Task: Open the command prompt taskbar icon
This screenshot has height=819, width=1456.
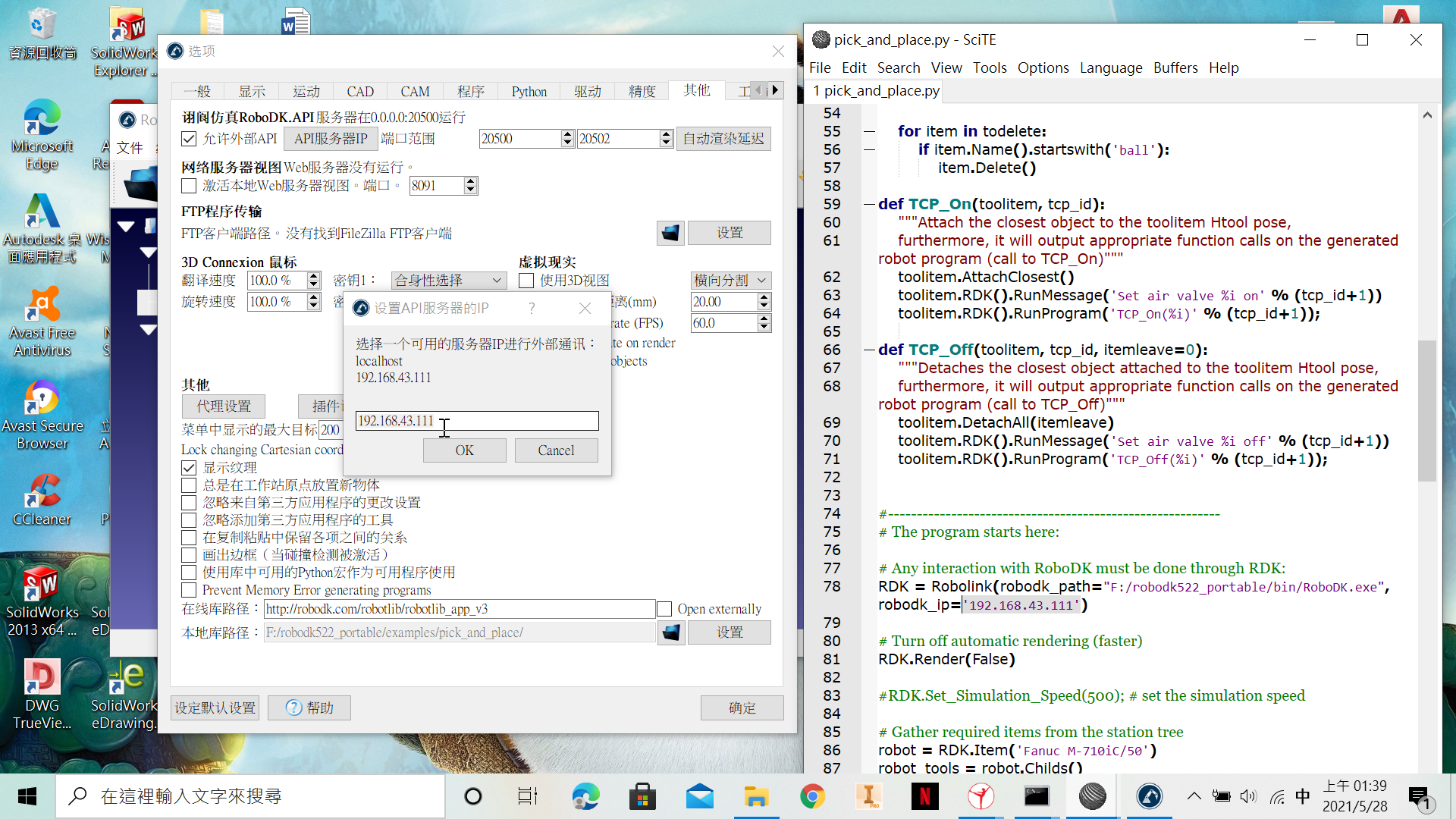Action: coord(1037,796)
